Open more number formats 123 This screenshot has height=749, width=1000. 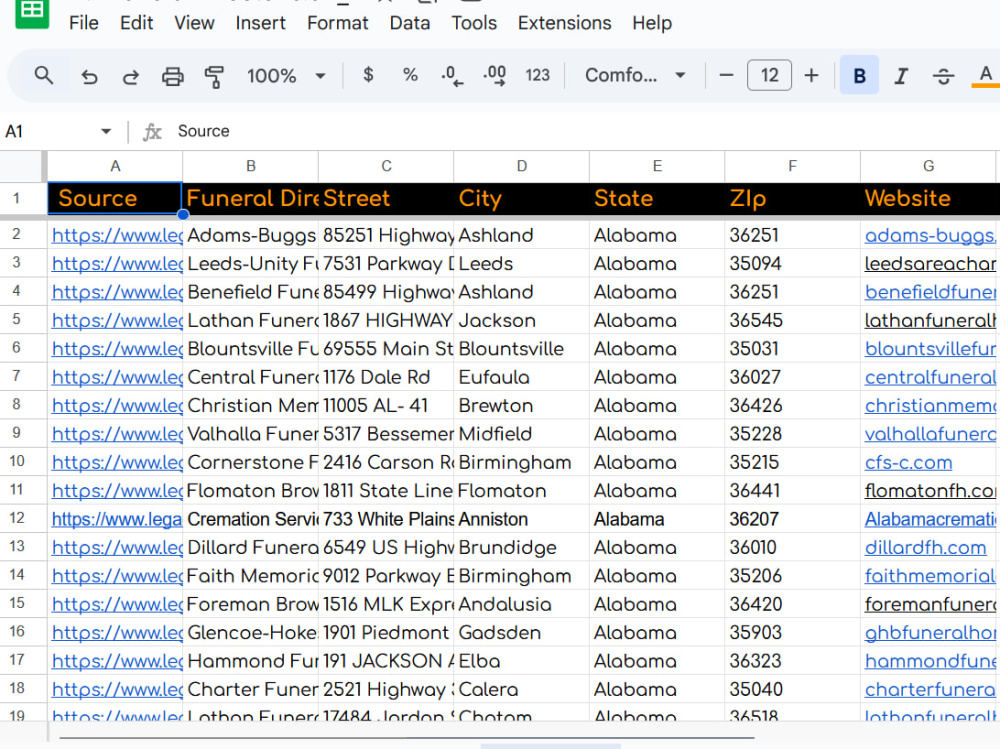point(537,75)
